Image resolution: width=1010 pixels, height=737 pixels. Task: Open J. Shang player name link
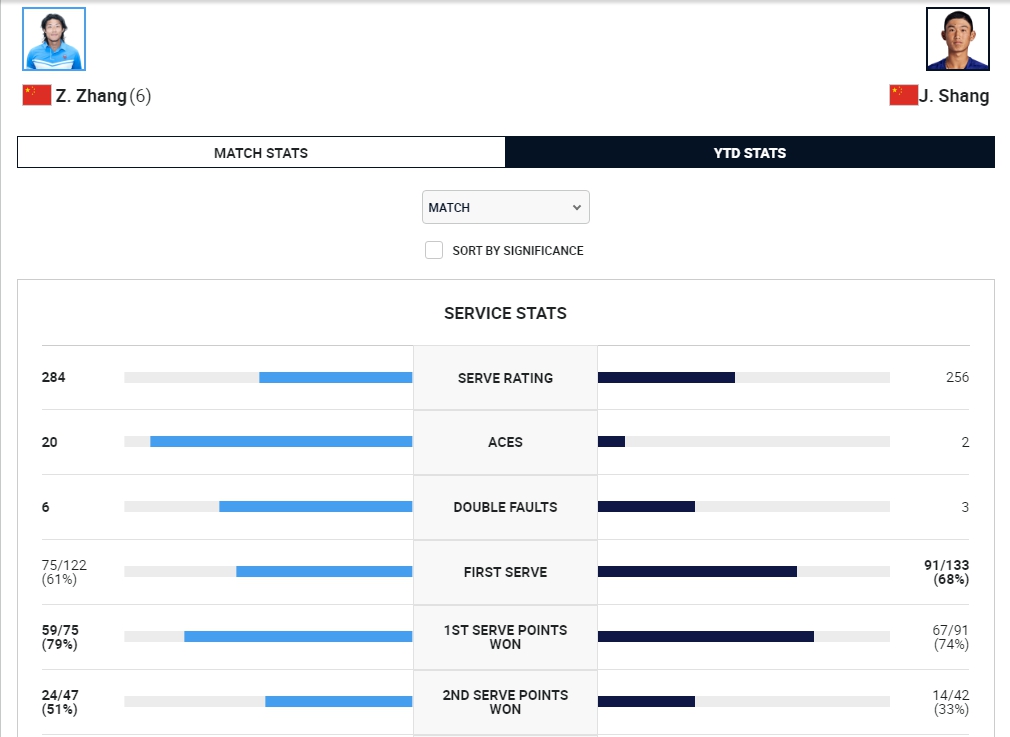pyautogui.click(x=954, y=96)
